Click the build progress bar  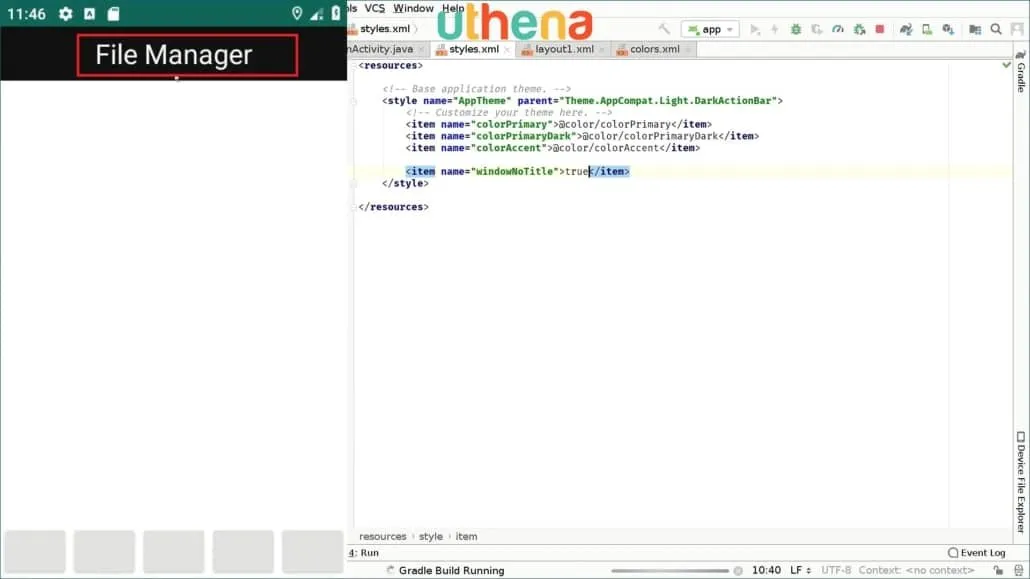[669, 571]
